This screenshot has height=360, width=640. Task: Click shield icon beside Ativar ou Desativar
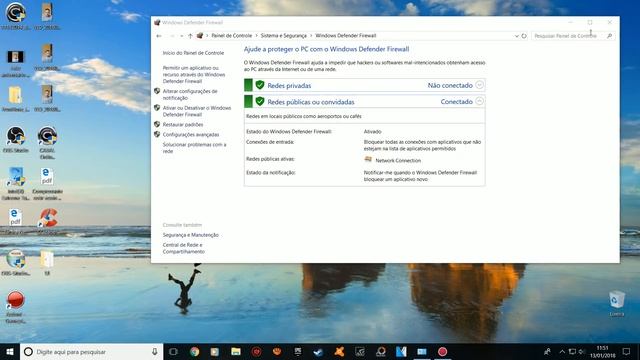tap(157, 108)
